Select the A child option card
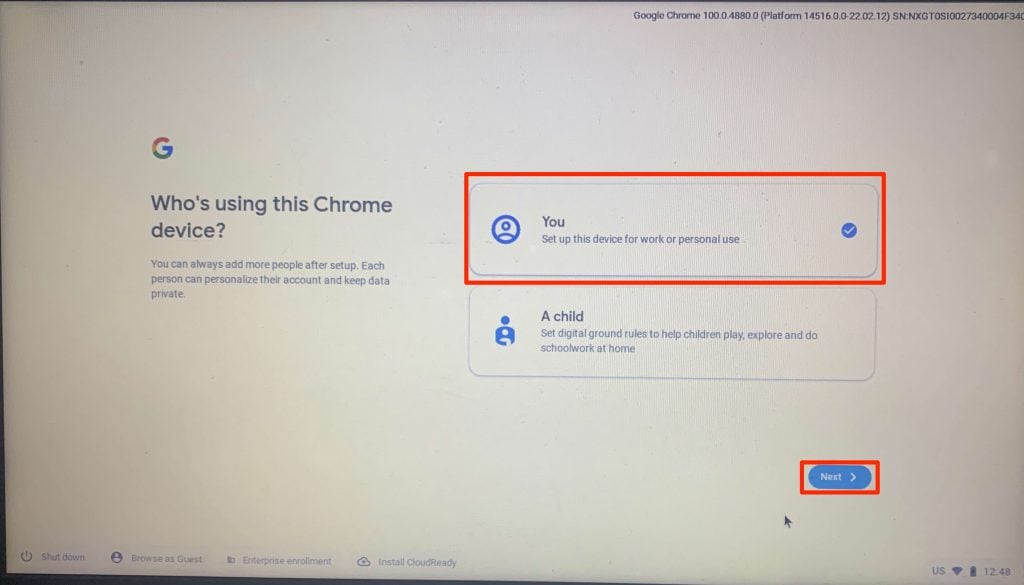 (671, 334)
